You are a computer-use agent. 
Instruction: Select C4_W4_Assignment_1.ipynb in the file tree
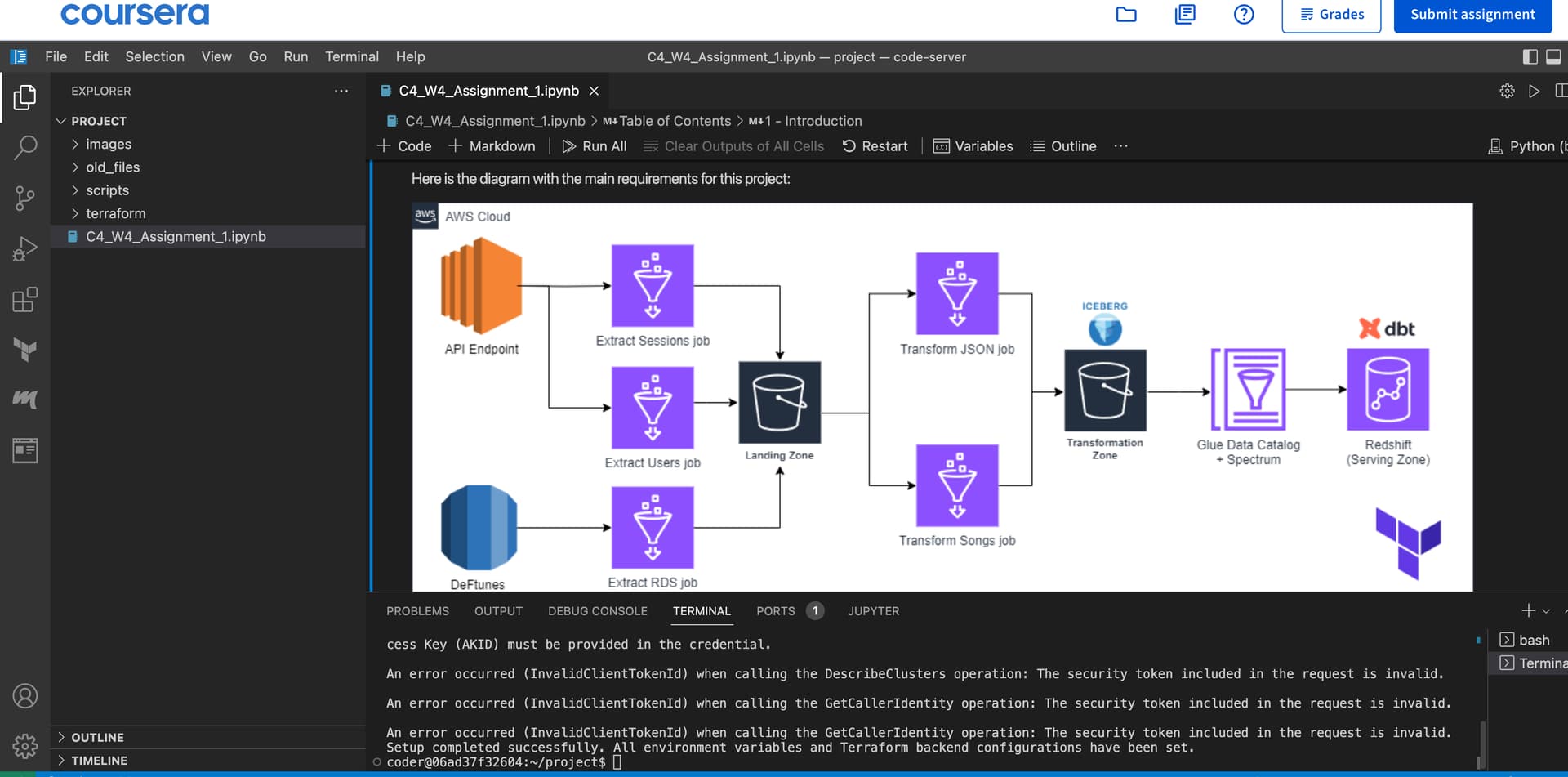click(208, 236)
